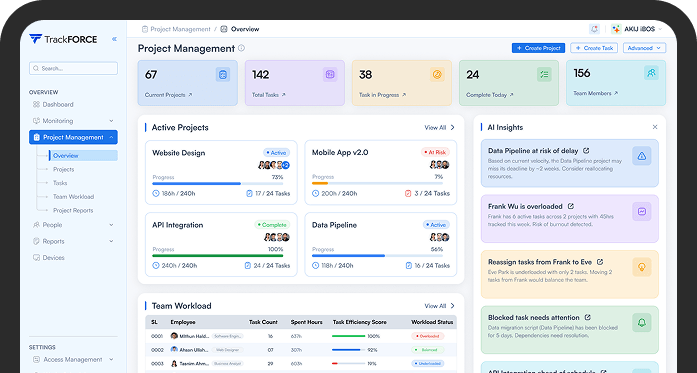This screenshot has height=373, width=697.
Task: Click the warning triangle icon on Data Pipeline insight
Action: 641,156
